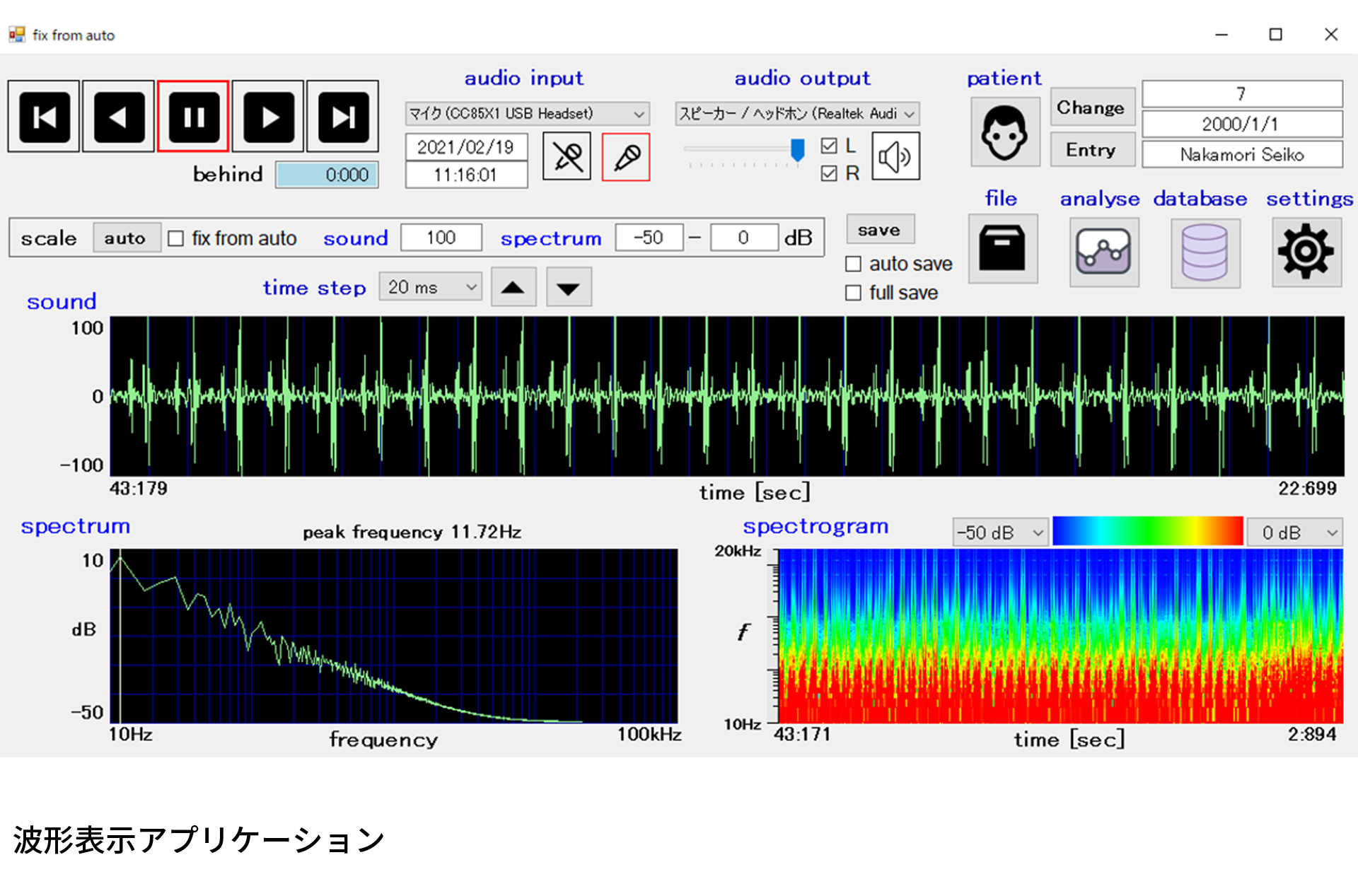
Task: Skip to the beginning of the recording
Action: [44, 117]
